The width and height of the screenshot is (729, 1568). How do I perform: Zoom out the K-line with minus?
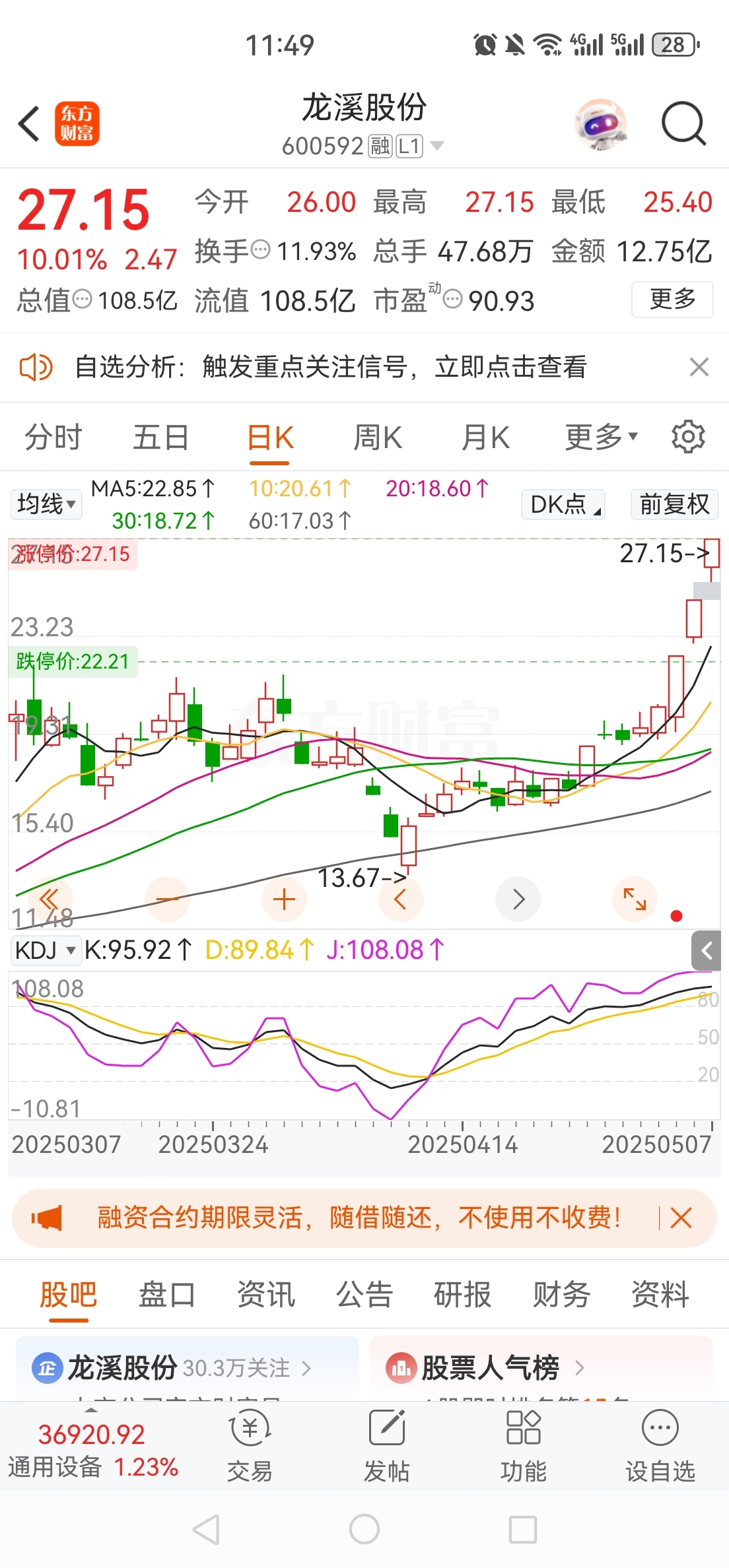tap(167, 899)
